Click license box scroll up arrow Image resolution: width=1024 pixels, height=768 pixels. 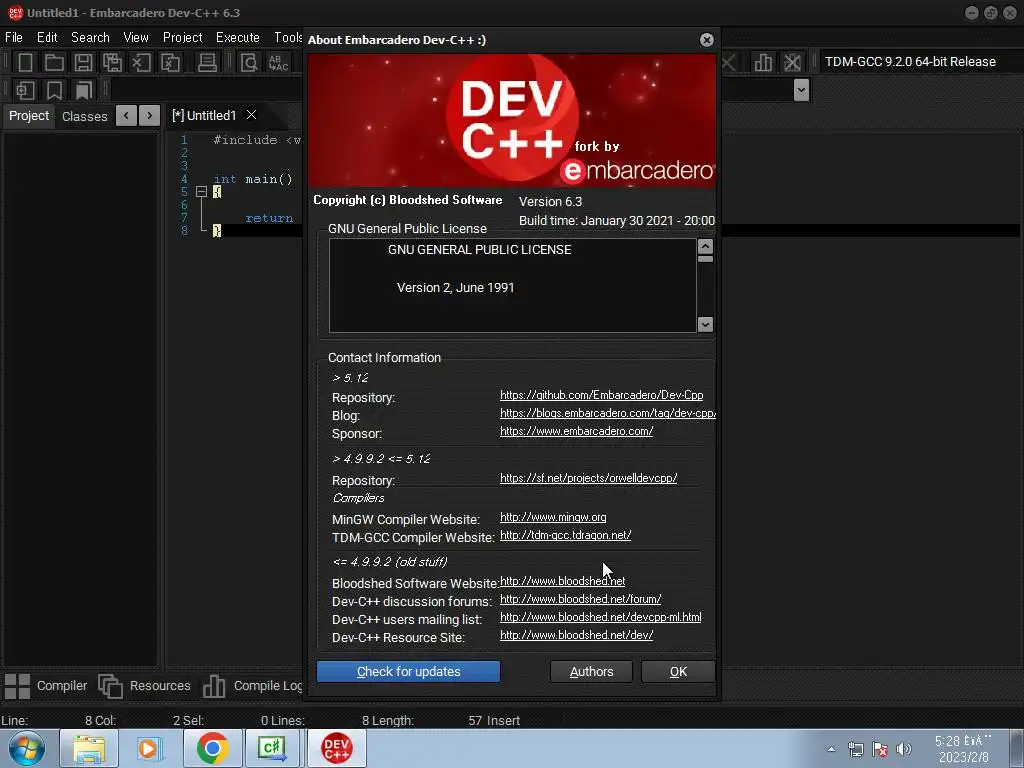pyautogui.click(x=705, y=246)
